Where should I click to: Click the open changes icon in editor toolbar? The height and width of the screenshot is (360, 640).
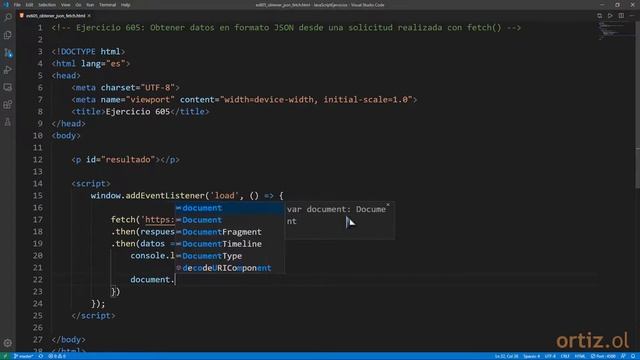pos(600,16)
